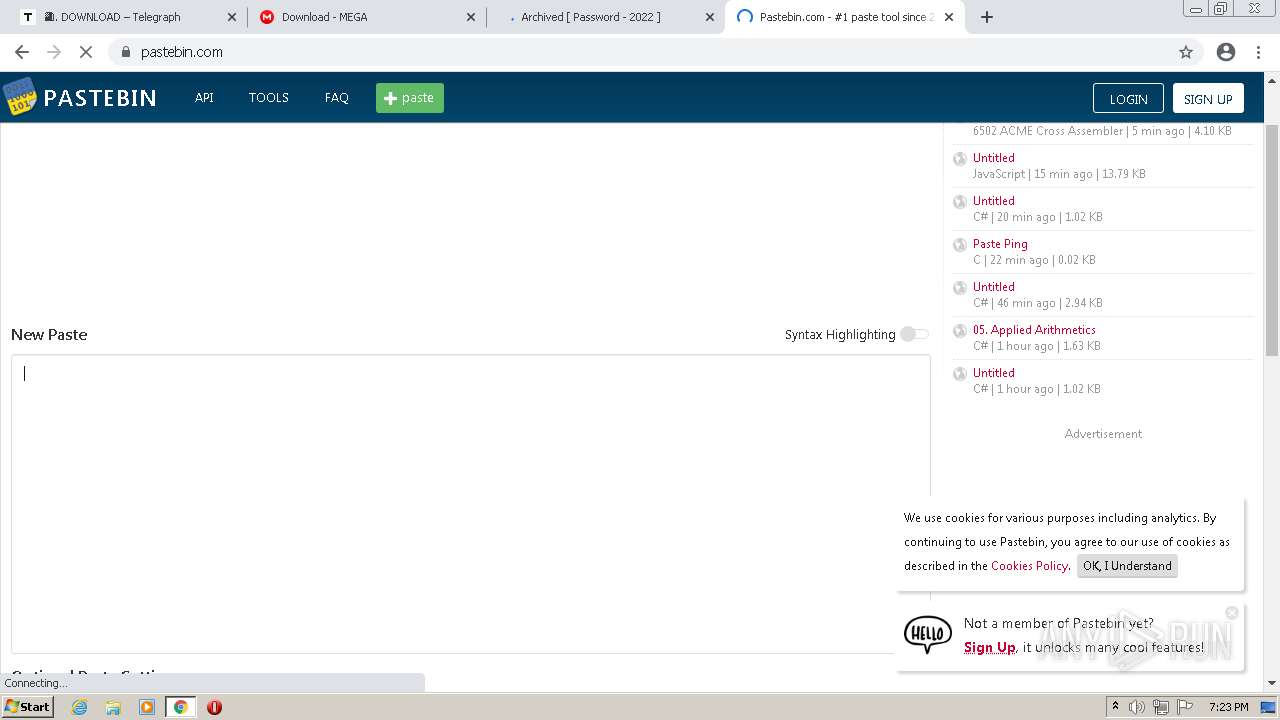Launch Internet Explorer from taskbar
1280x720 pixels.
click(79, 707)
